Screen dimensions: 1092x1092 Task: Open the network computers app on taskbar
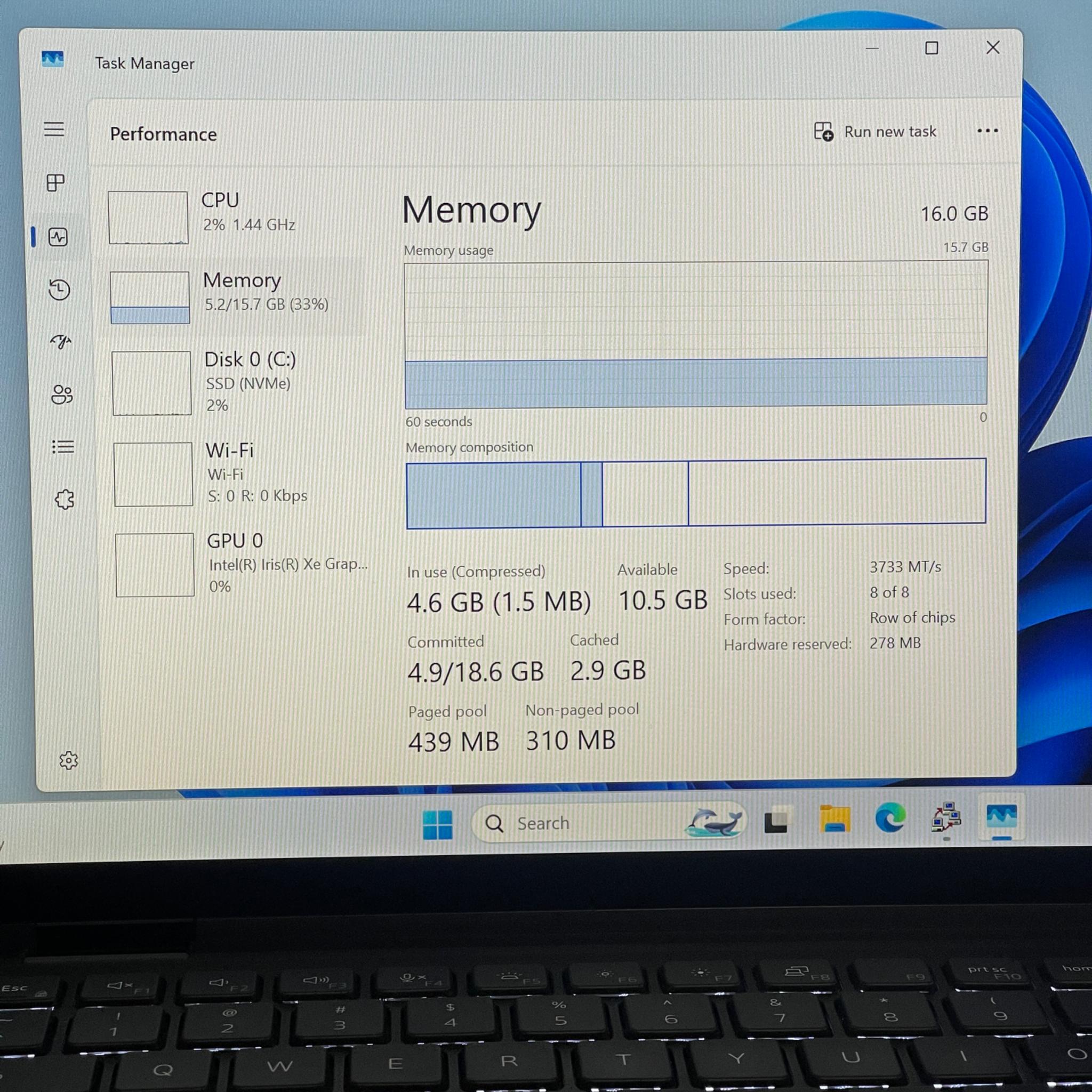point(946,817)
